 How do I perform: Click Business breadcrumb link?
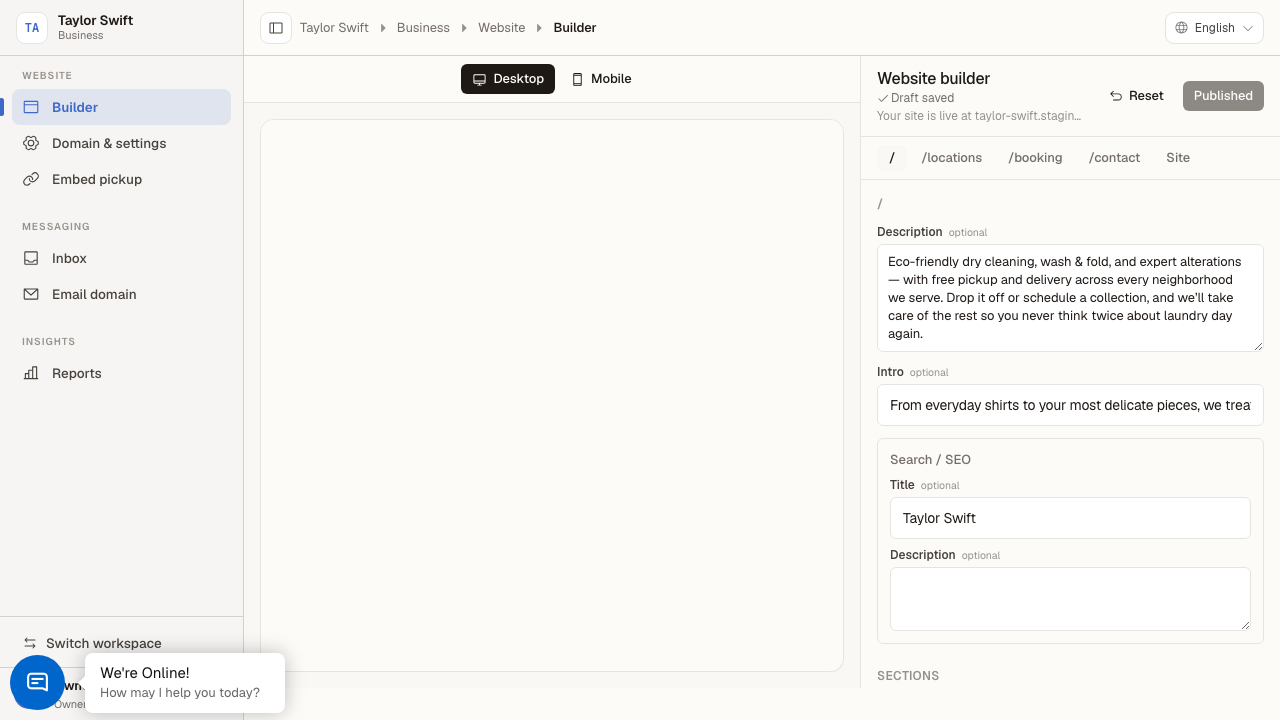[x=423, y=28]
